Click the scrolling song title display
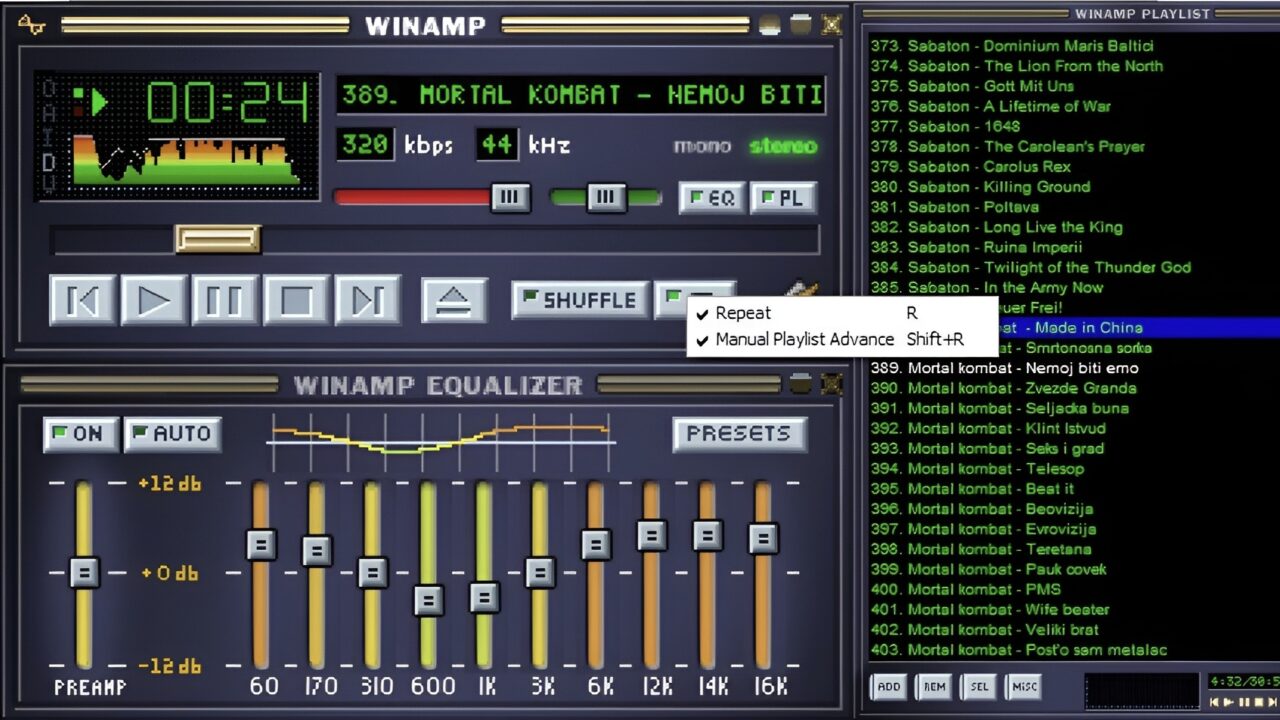 click(581, 95)
